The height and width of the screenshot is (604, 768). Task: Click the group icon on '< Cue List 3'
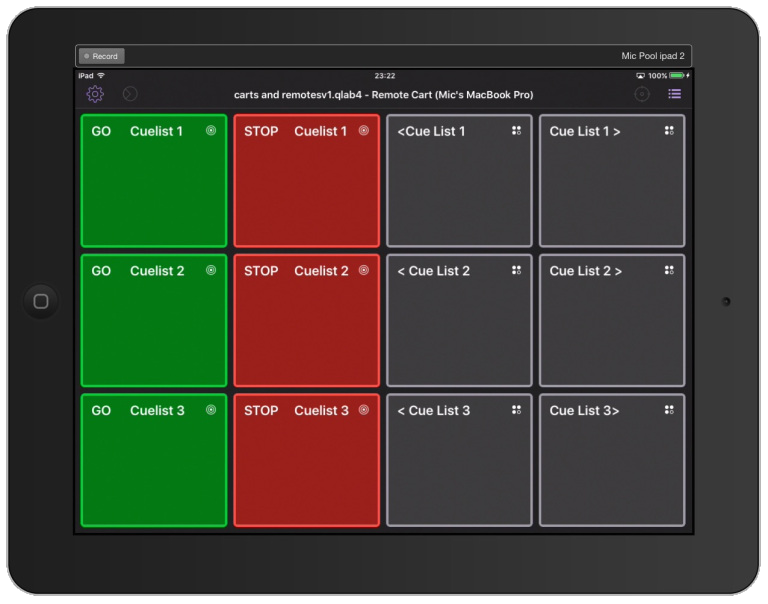[516, 410]
